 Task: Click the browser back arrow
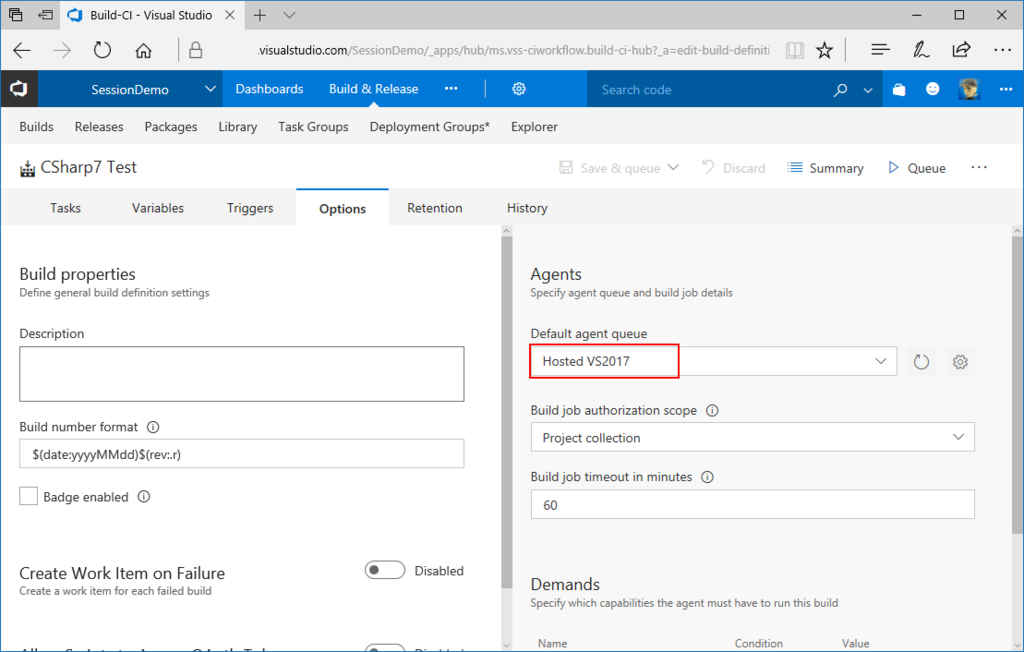click(22, 50)
